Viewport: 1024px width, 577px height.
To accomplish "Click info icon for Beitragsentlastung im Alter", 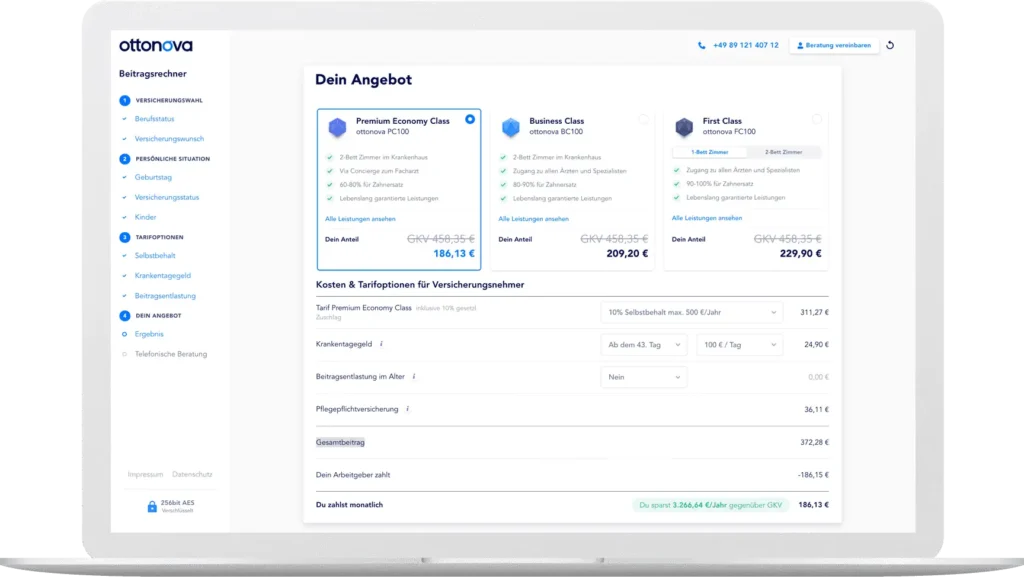I will (414, 377).
